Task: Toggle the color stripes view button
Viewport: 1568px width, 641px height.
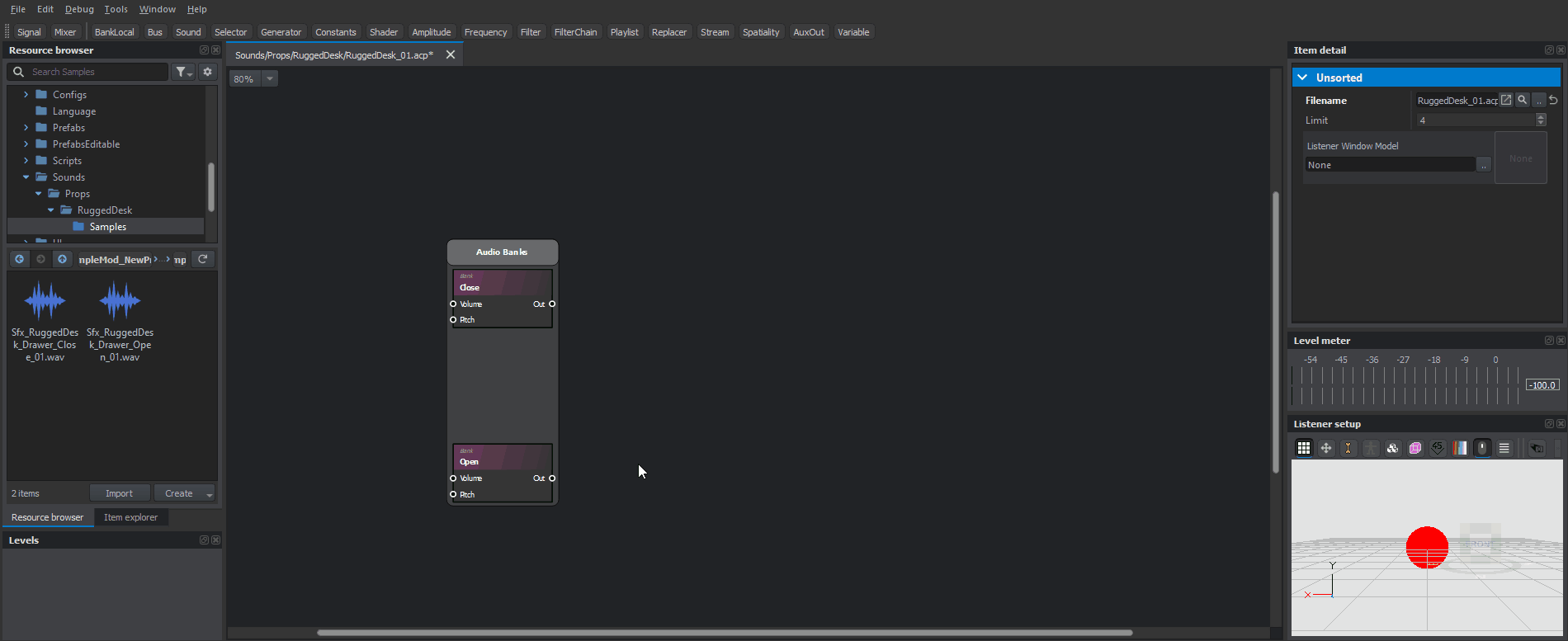Action: pyautogui.click(x=1460, y=448)
